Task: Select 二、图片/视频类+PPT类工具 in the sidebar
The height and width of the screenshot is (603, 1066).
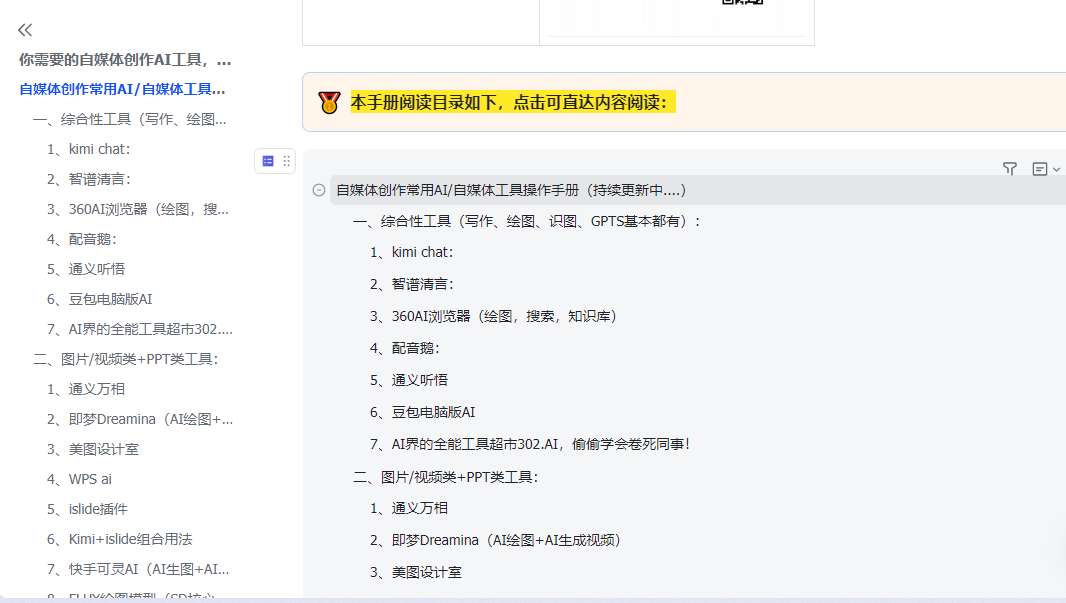Action: pos(125,359)
